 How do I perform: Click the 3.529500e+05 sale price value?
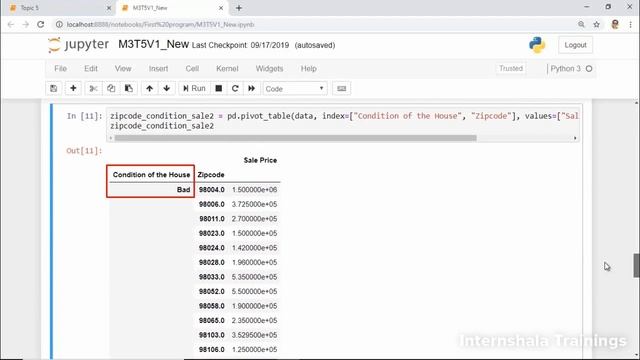coord(254,335)
